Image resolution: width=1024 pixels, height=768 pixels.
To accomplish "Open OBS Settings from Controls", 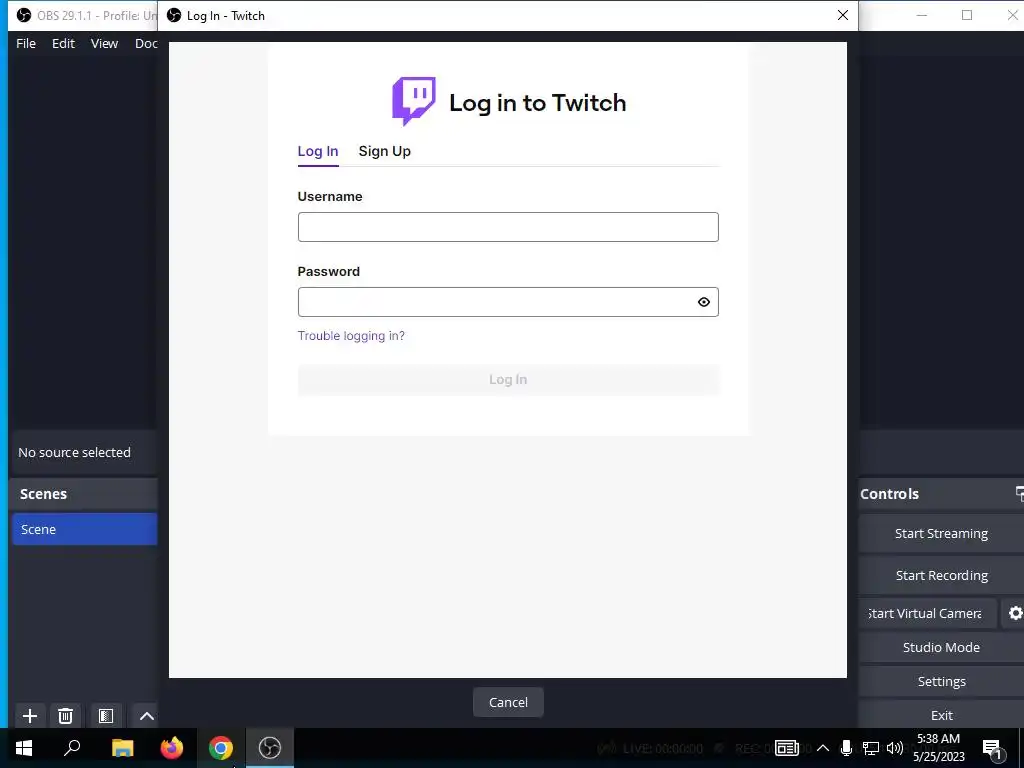I will tap(941, 681).
